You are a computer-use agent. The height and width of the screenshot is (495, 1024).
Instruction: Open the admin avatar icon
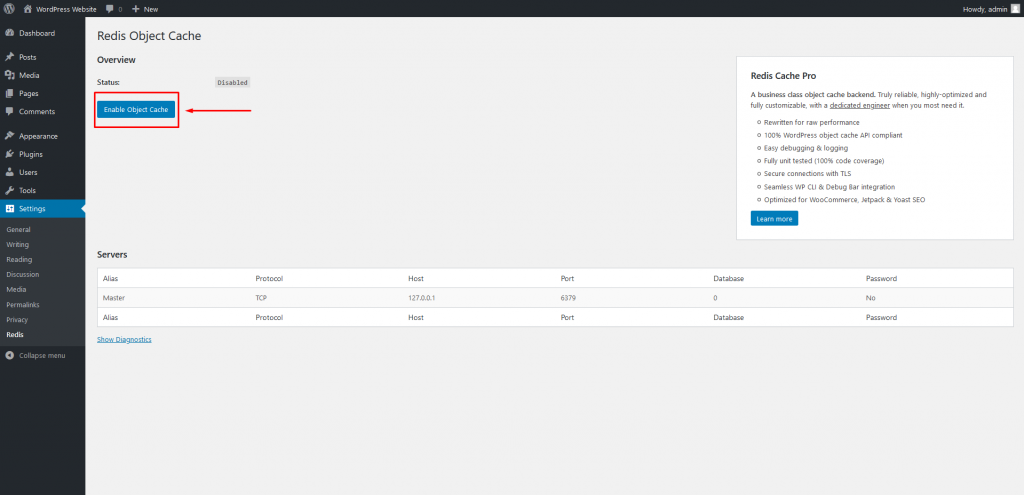(x=1014, y=9)
